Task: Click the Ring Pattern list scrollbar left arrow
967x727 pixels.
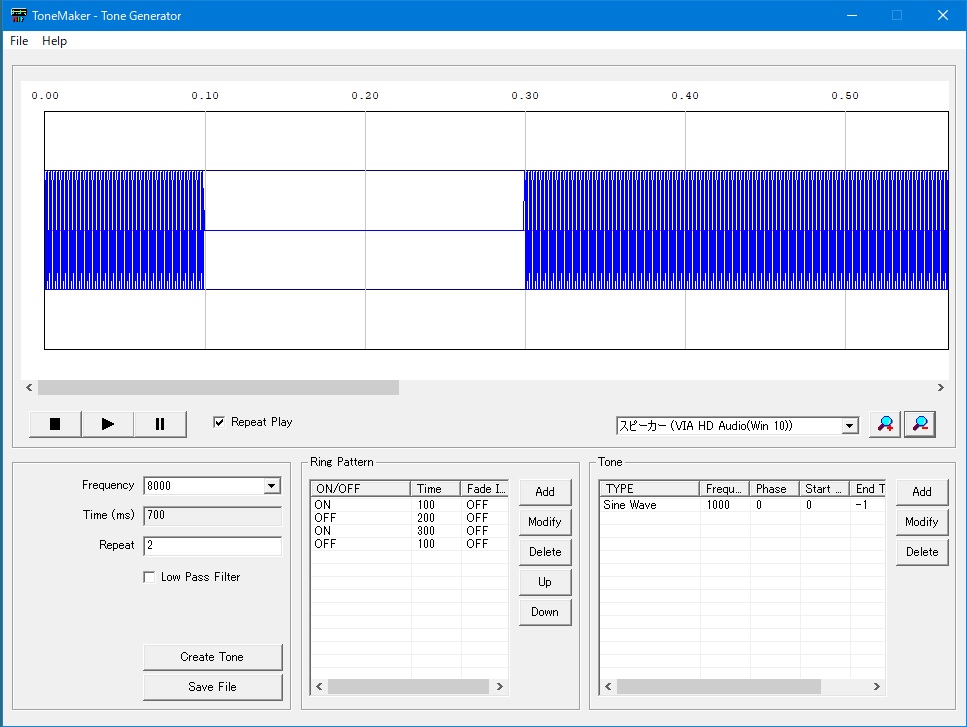Action: click(x=319, y=686)
